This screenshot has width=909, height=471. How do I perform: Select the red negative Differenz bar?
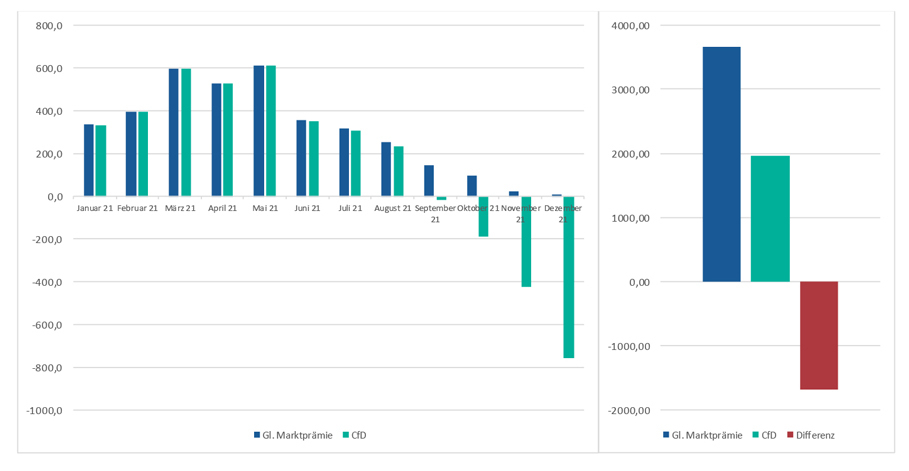point(818,335)
